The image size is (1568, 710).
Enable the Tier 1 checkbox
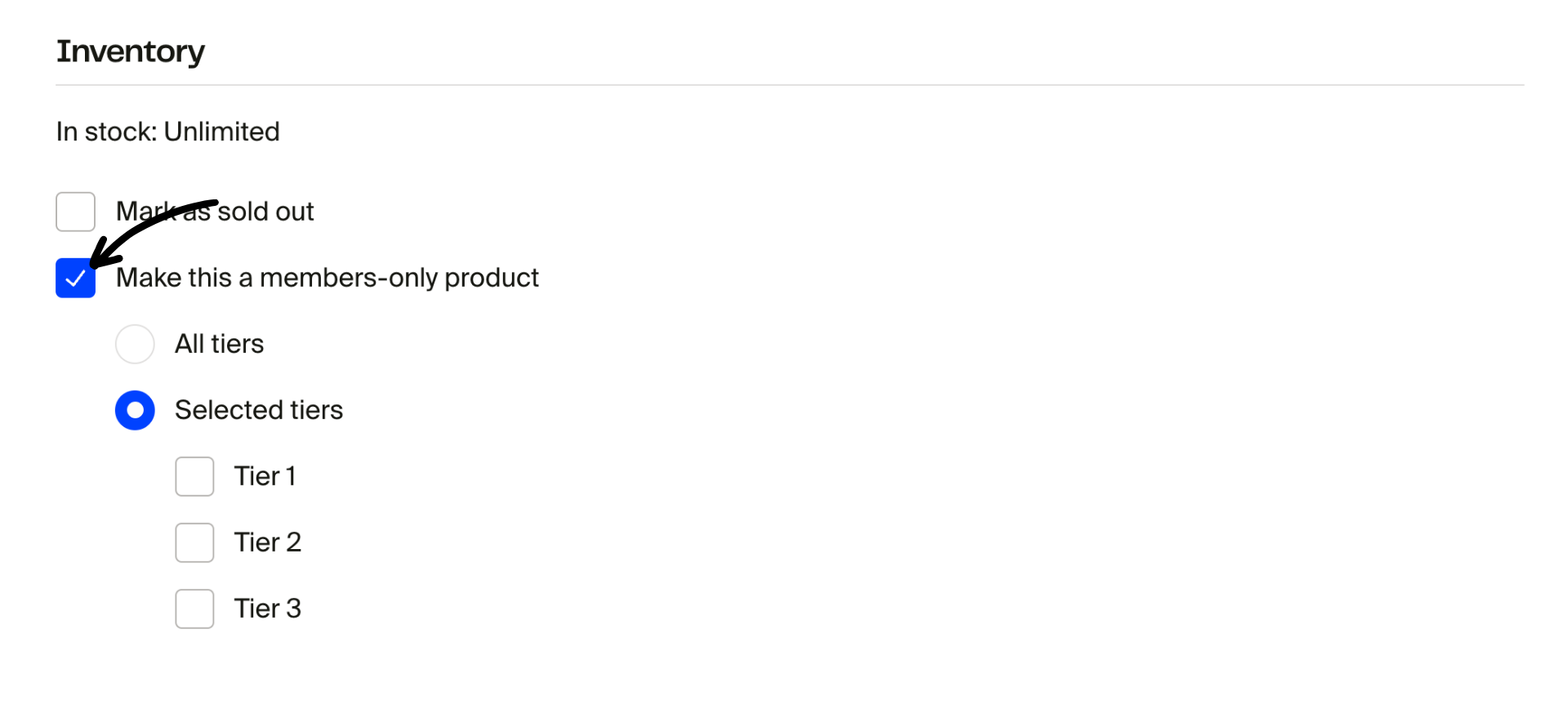pos(194,476)
